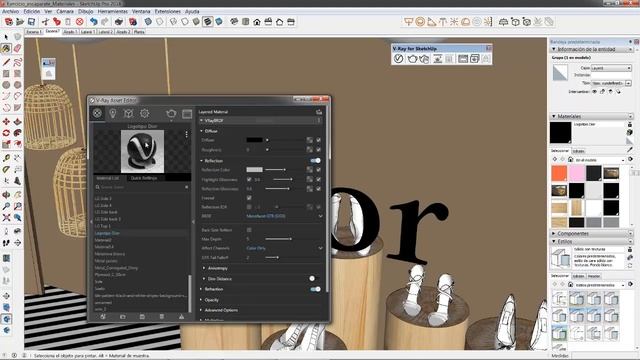Click the Print icon in the toolbar

119,22
